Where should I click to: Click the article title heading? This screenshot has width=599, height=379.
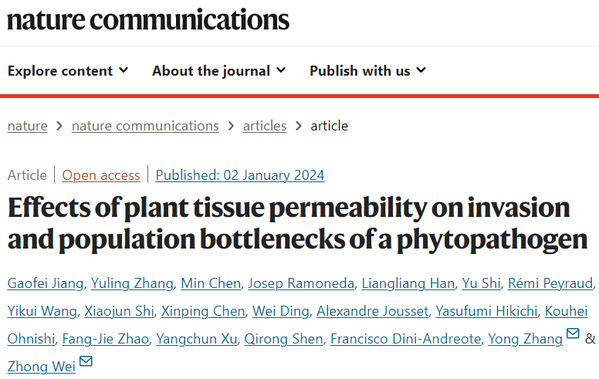point(298,224)
